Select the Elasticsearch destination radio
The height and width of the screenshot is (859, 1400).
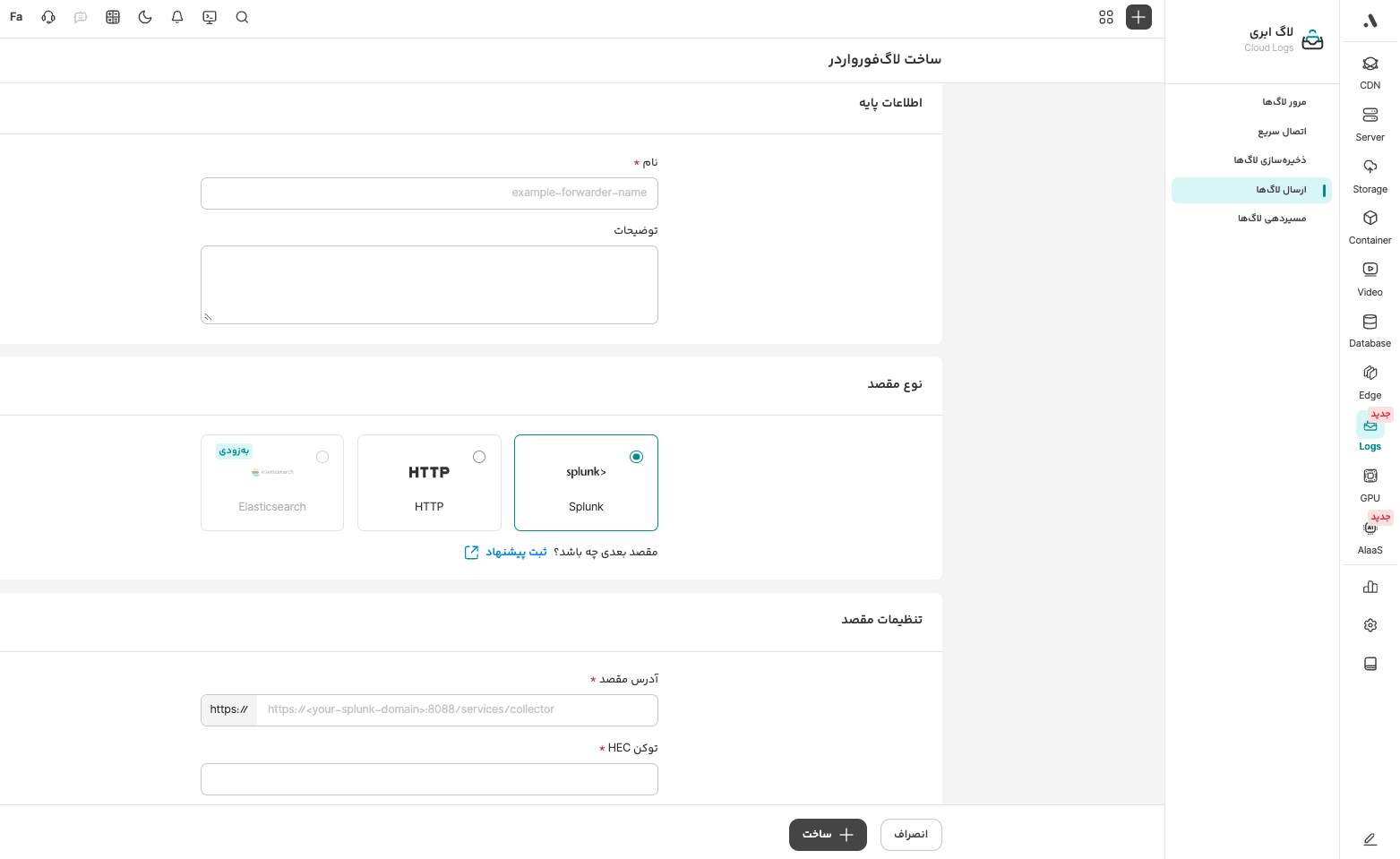(x=322, y=457)
